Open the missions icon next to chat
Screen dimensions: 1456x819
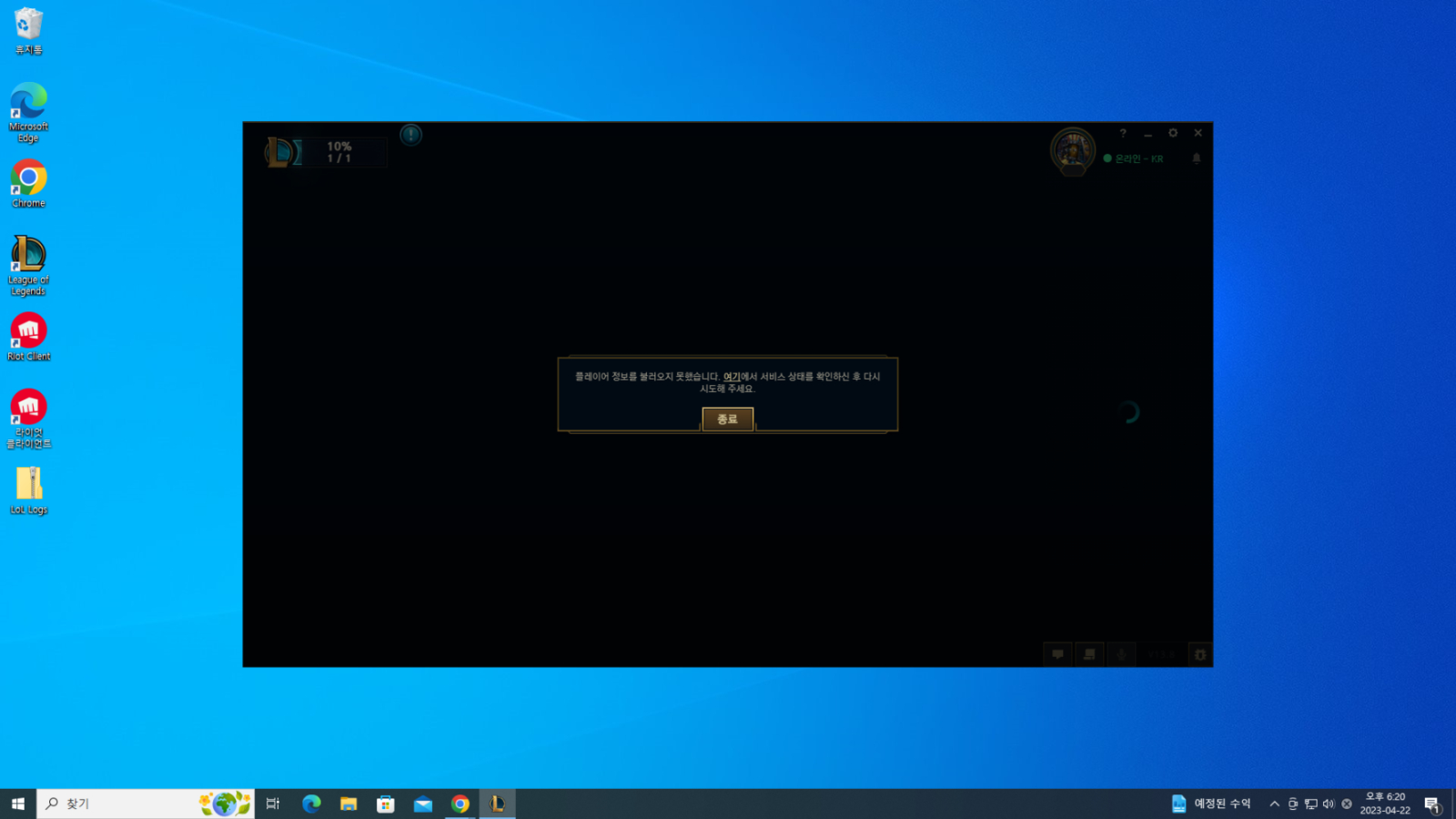pos(1089,654)
